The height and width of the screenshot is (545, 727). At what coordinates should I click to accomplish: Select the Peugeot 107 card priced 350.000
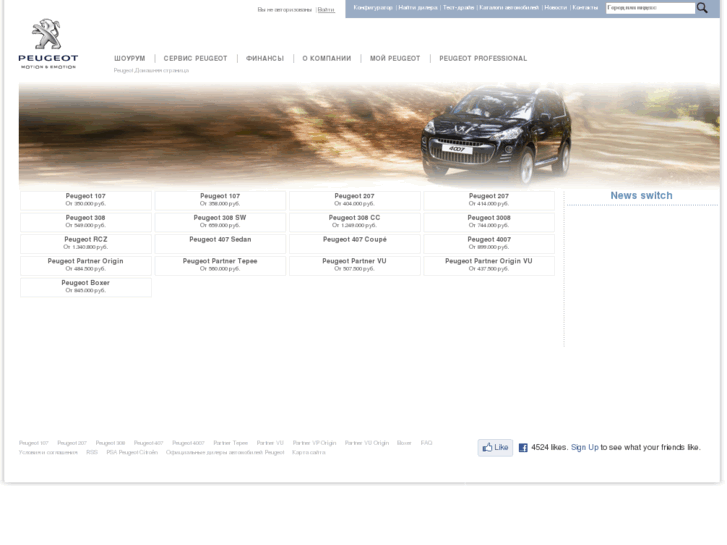[86, 201]
